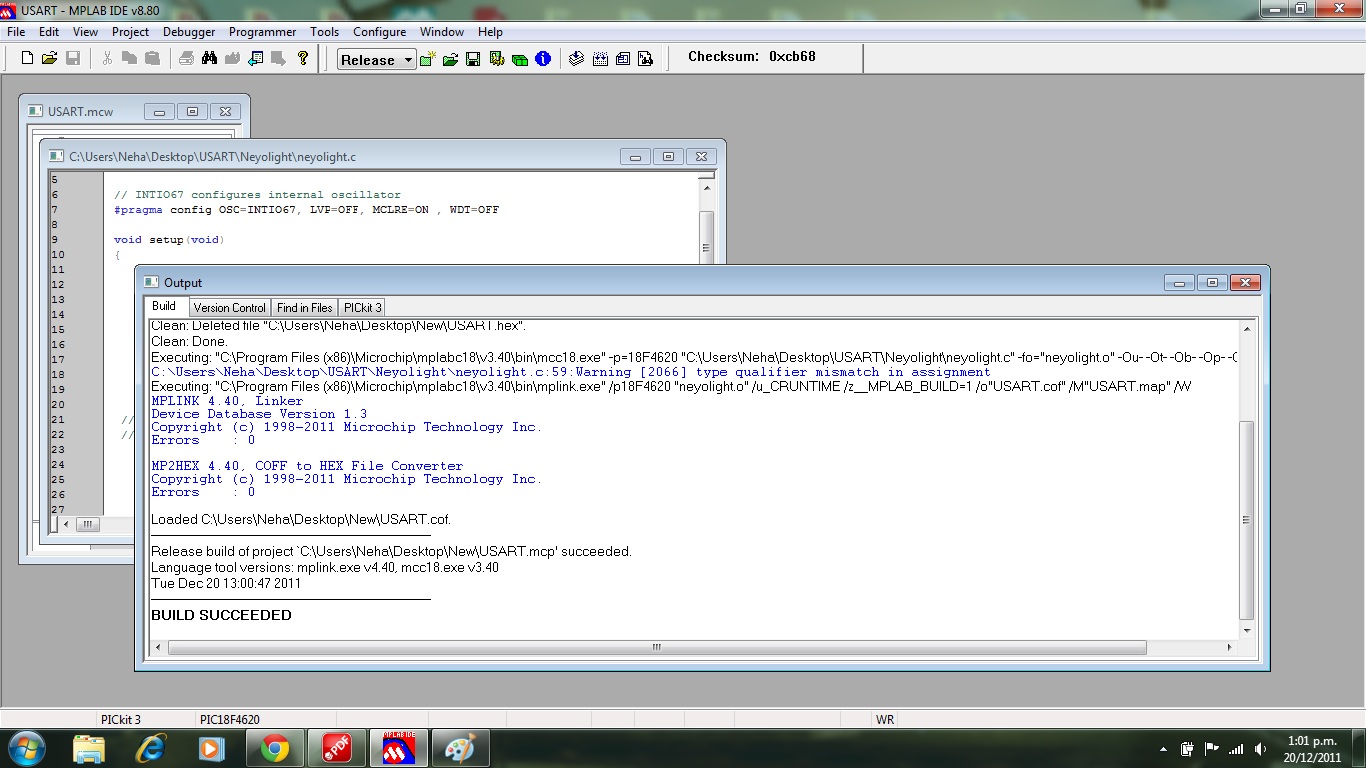Click the '#pragma config OSC=INTIO67' code line
Image resolution: width=1366 pixels, height=768 pixels.
tap(306, 210)
